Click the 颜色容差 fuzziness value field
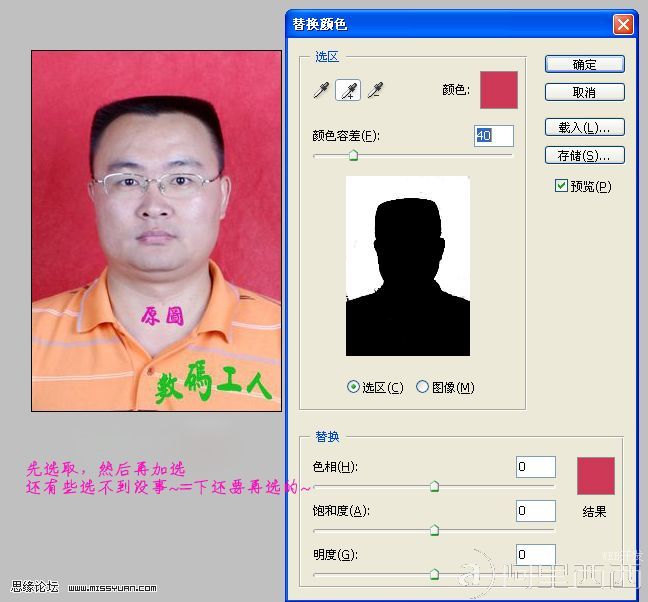The width and height of the screenshot is (648, 602). [x=493, y=135]
